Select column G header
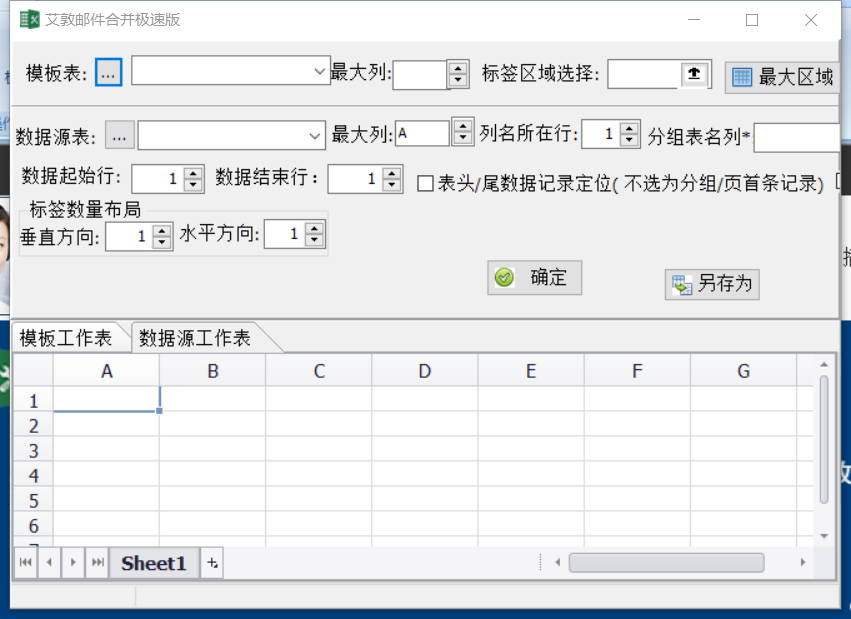The width and height of the screenshot is (851, 619). (x=744, y=371)
